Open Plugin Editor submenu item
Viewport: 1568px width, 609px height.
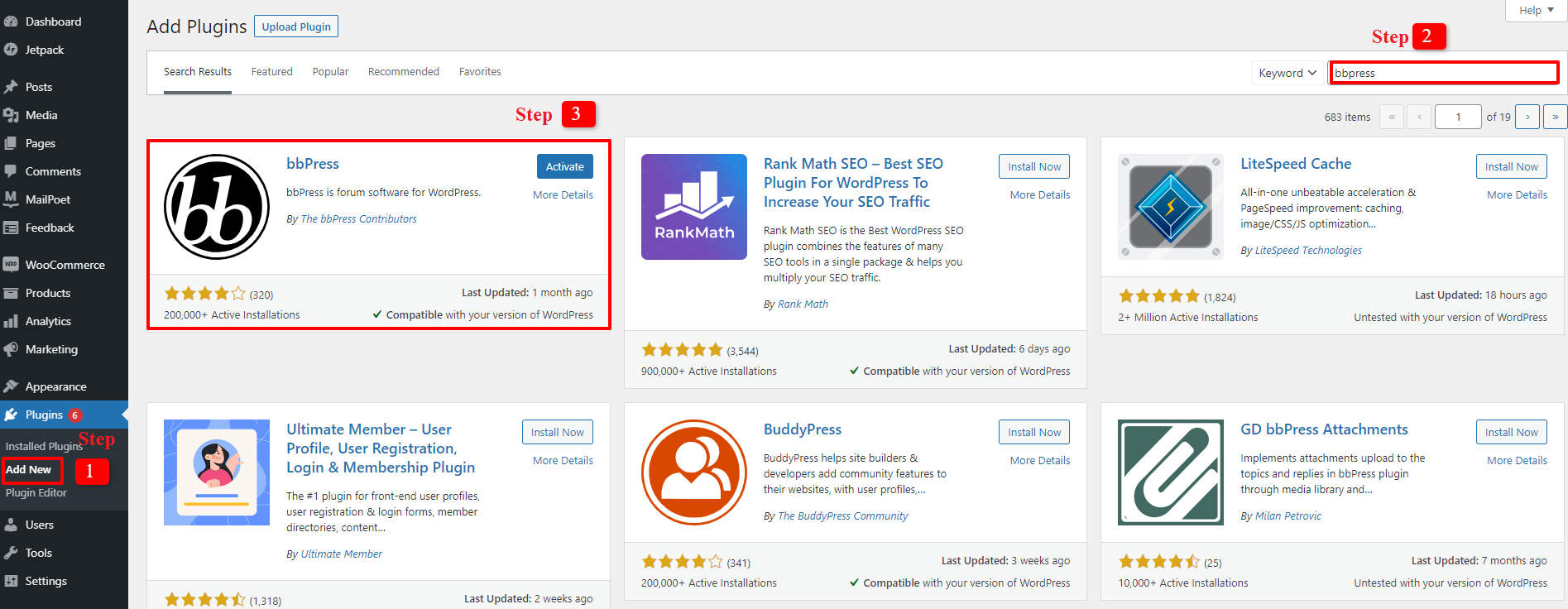pyautogui.click(x=36, y=492)
